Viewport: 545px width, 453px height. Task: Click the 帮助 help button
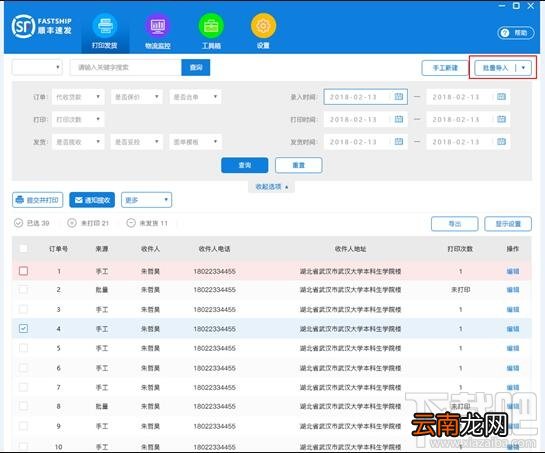tap(516, 33)
